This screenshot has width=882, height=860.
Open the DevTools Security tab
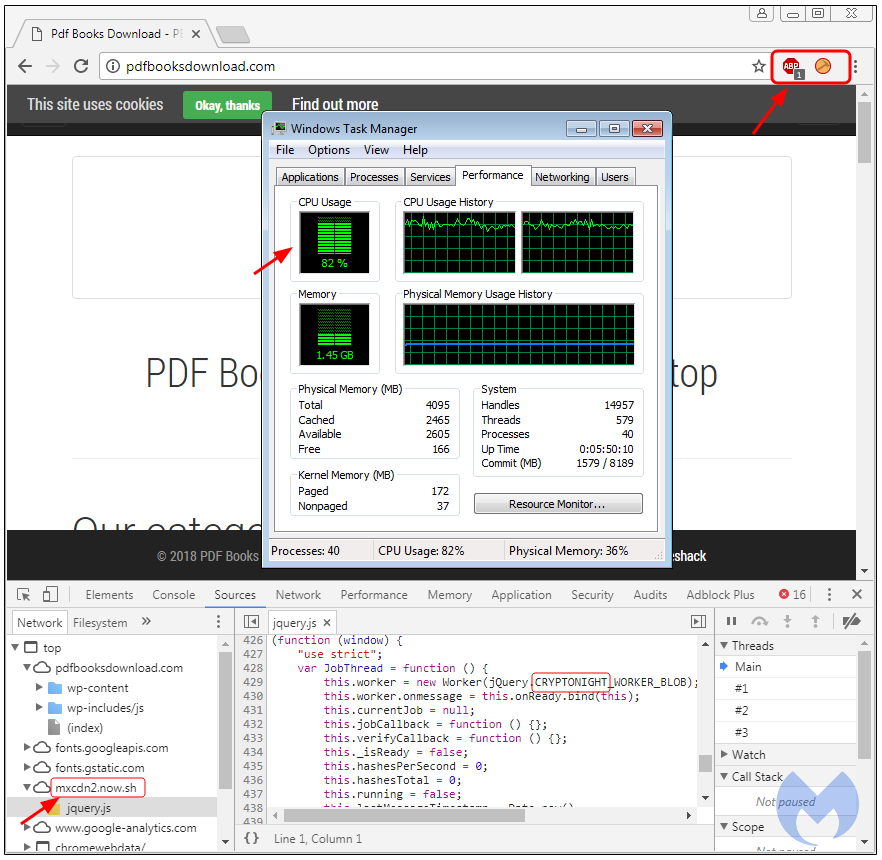(x=592, y=595)
